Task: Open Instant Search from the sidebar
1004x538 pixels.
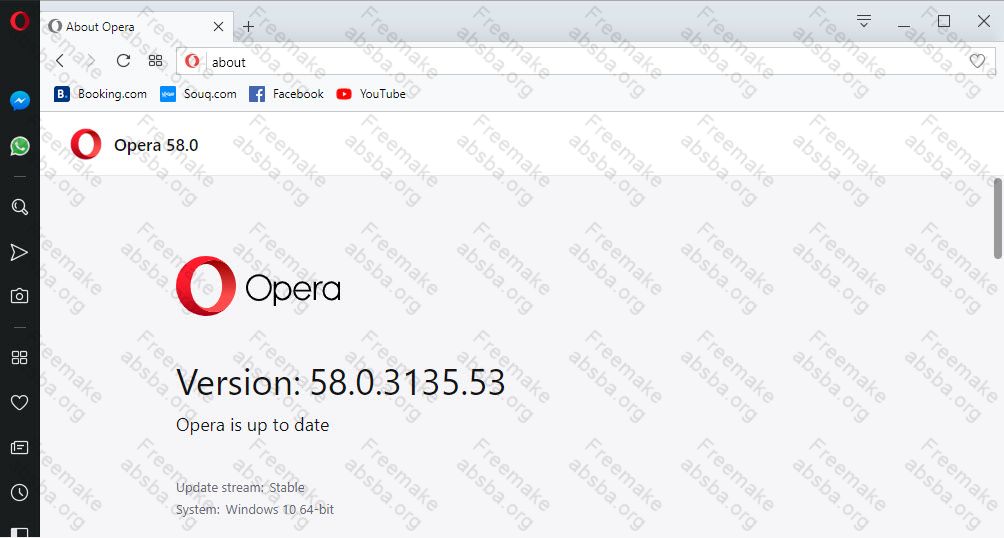Action: pyautogui.click(x=20, y=207)
